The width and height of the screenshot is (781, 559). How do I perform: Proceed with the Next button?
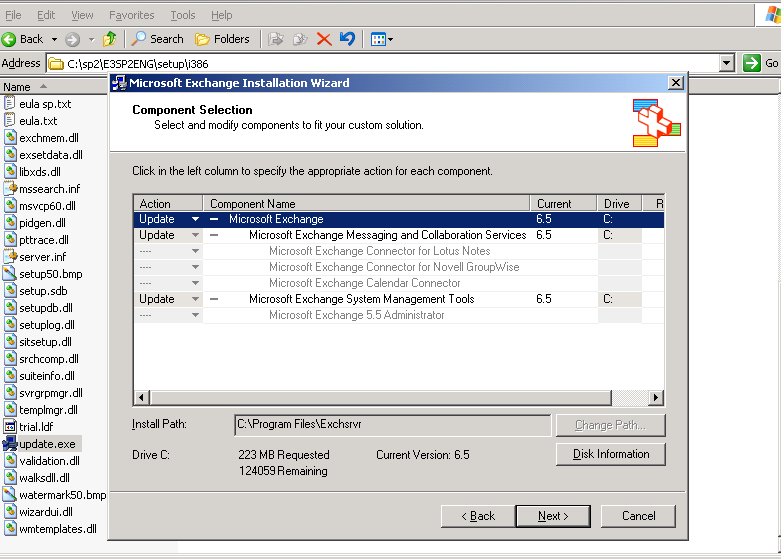point(553,516)
